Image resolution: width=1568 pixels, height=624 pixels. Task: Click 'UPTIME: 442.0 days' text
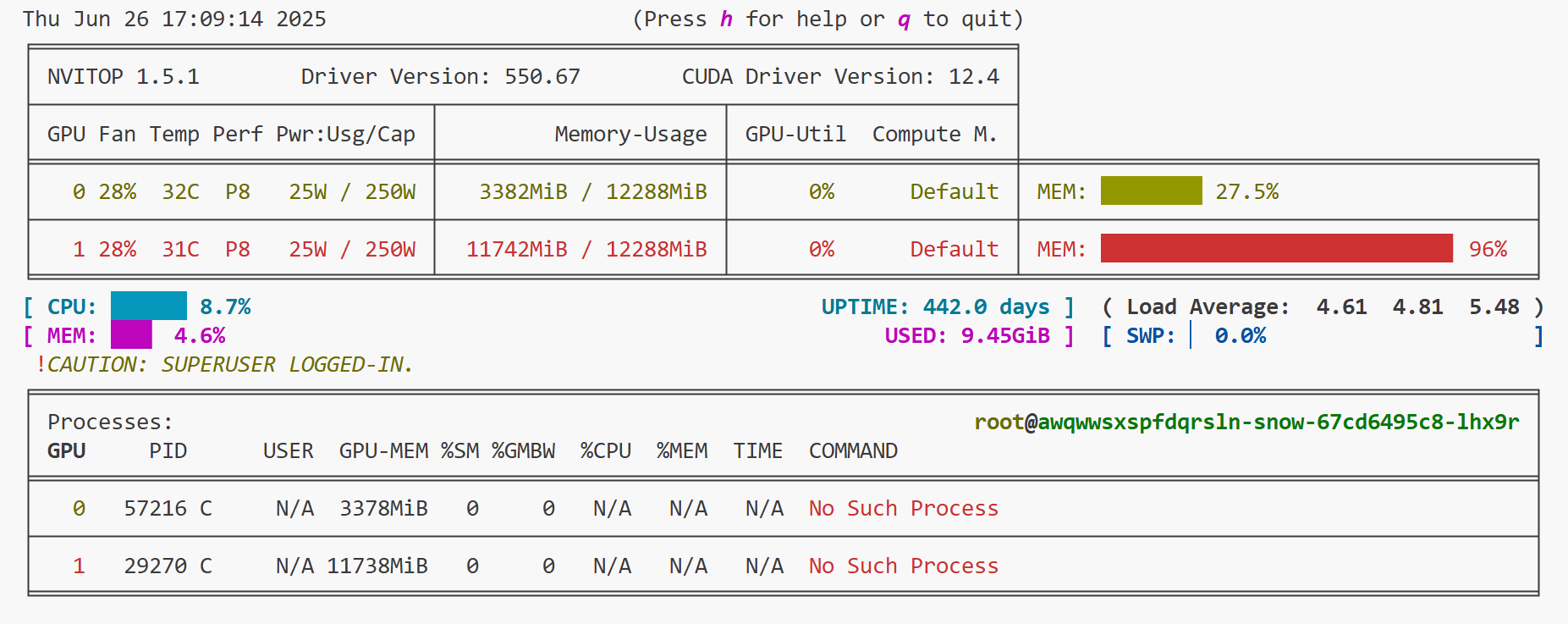pos(935,306)
